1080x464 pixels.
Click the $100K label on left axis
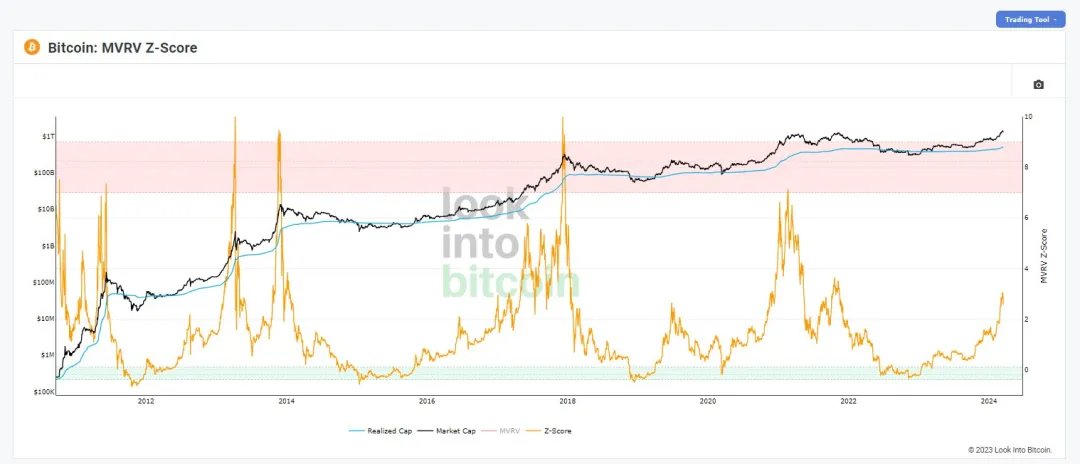43,392
